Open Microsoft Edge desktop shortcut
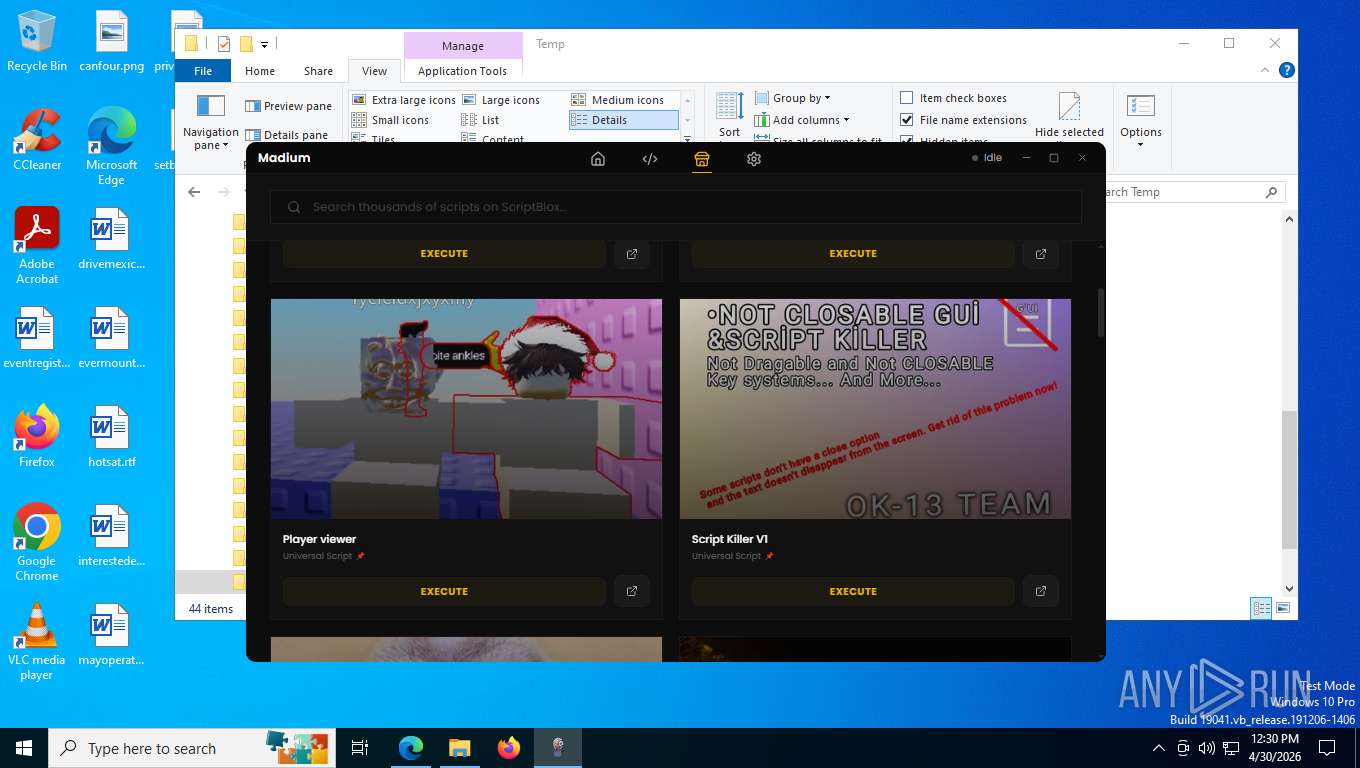Image resolution: width=1360 pixels, height=768 pixels. click(111, 147)
